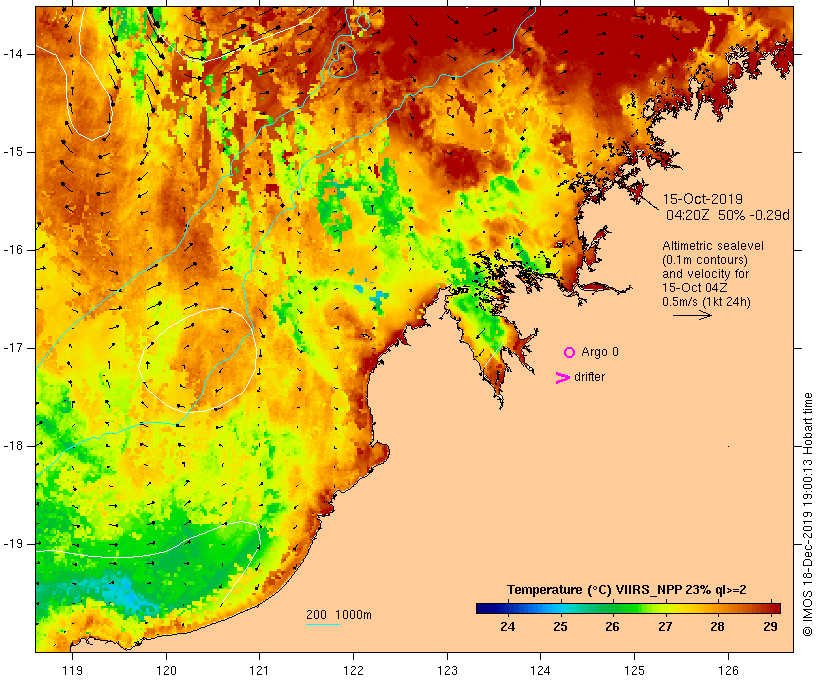Viewport: 820px width, 680px height.
Task: Click the latitude axis label -16
Action: pos(13,250)
